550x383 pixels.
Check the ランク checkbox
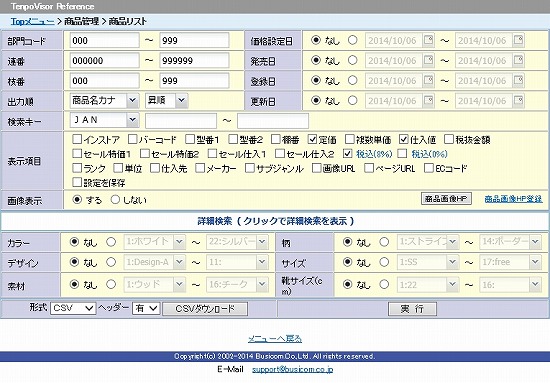click(x=77, y=168)
